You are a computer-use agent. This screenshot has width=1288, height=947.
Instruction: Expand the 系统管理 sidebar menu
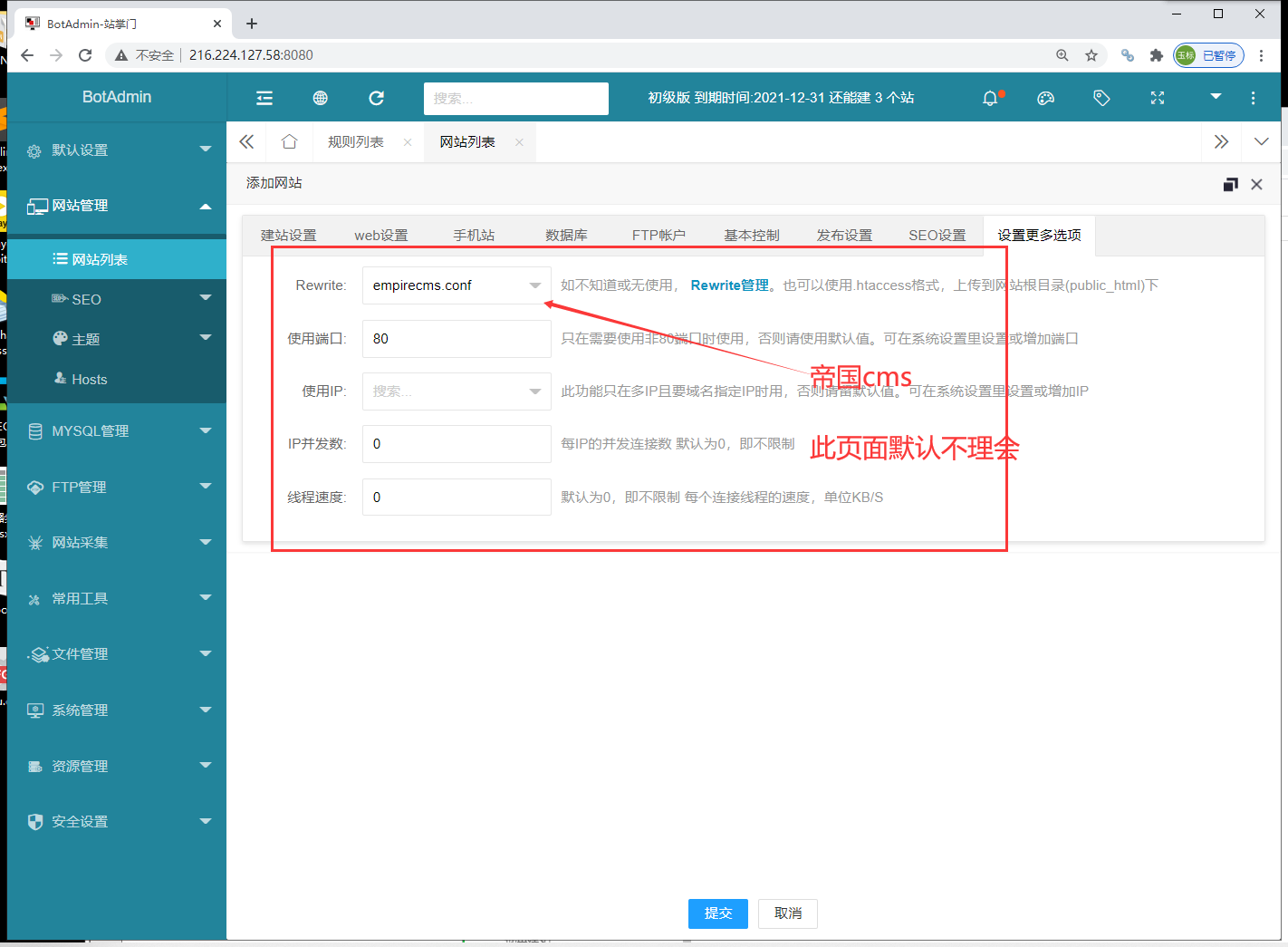click(117, 710)
